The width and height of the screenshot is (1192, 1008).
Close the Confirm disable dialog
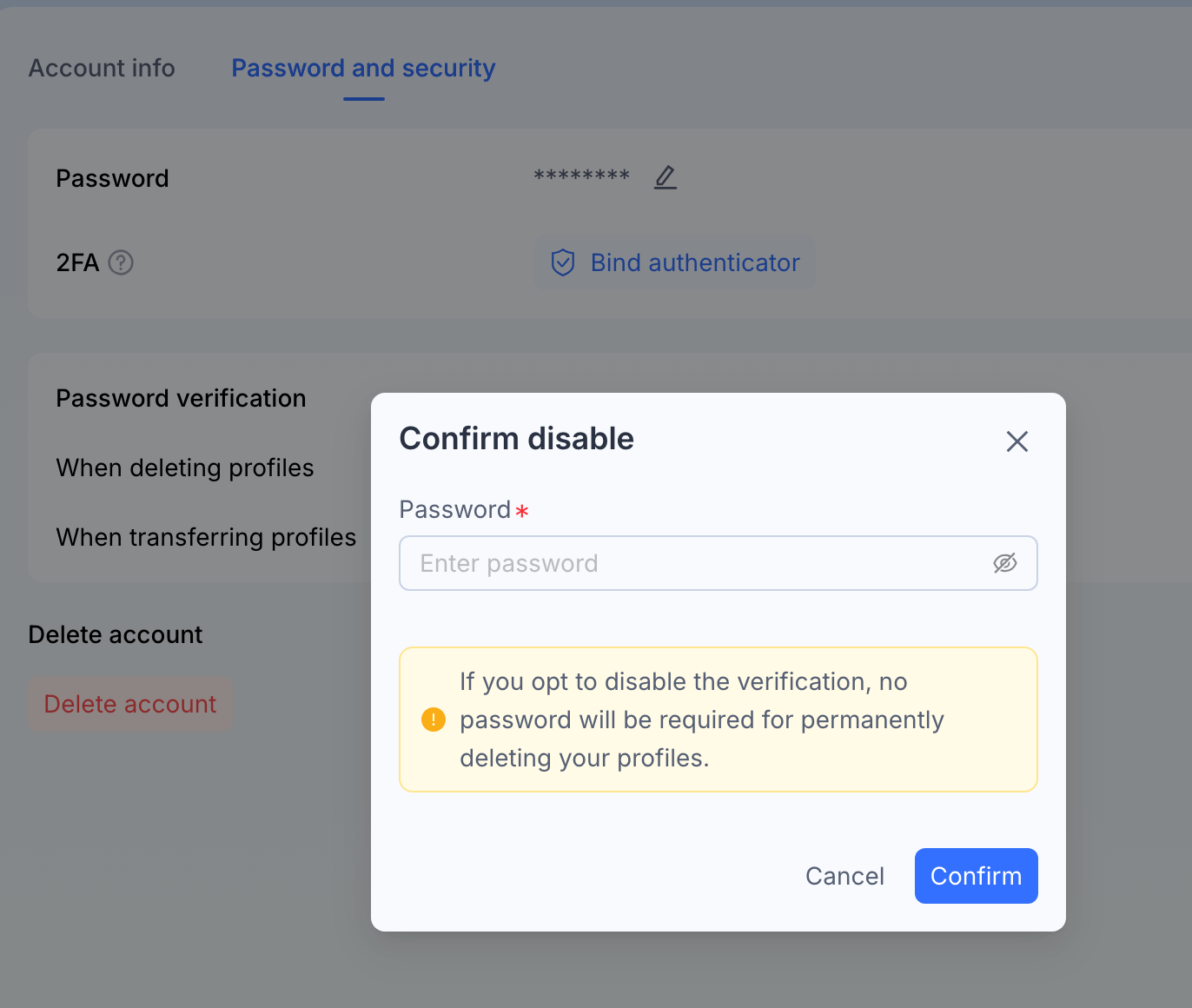pos(1017,441)
